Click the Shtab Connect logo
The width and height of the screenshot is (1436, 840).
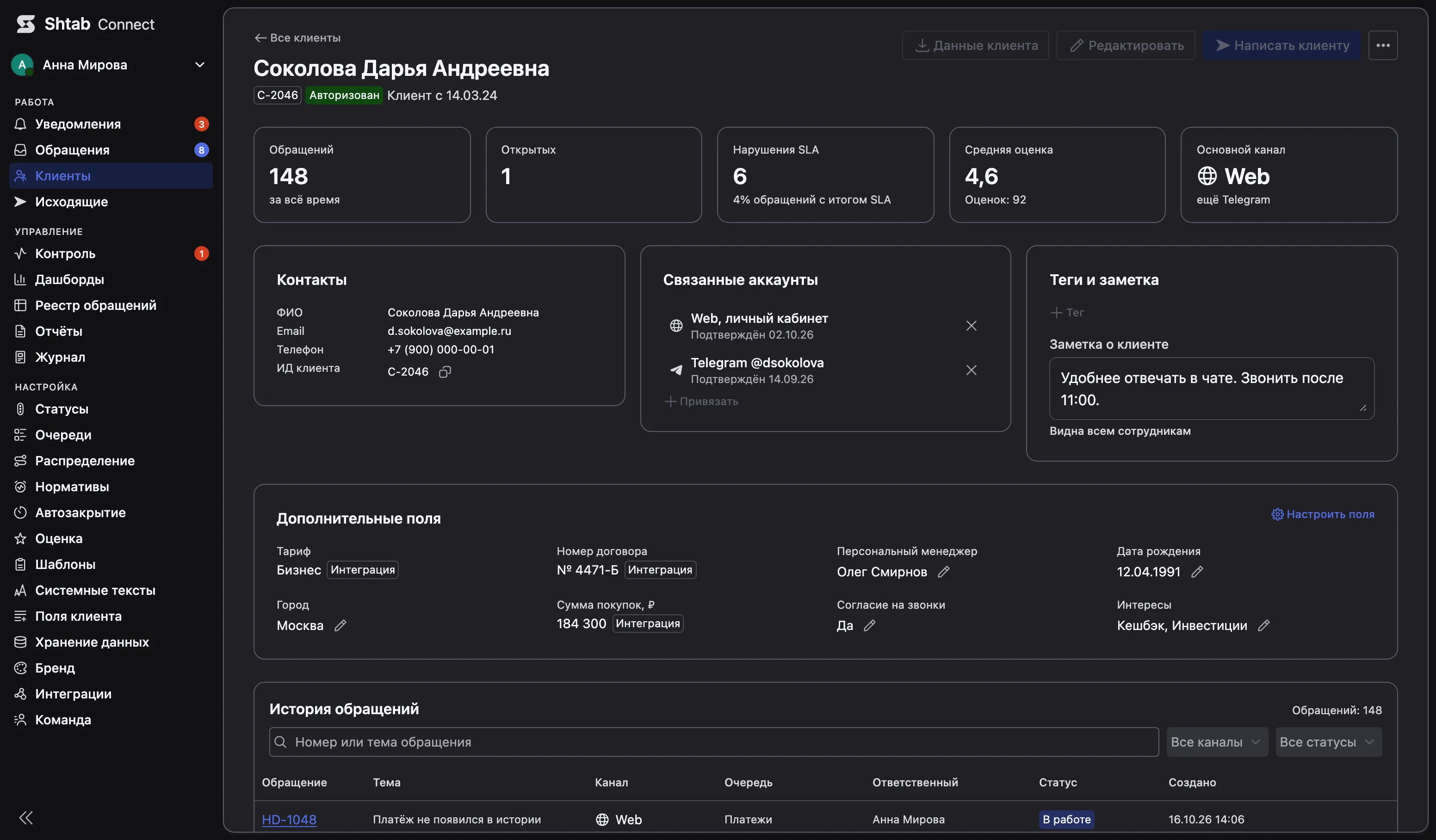coord(85,24)
